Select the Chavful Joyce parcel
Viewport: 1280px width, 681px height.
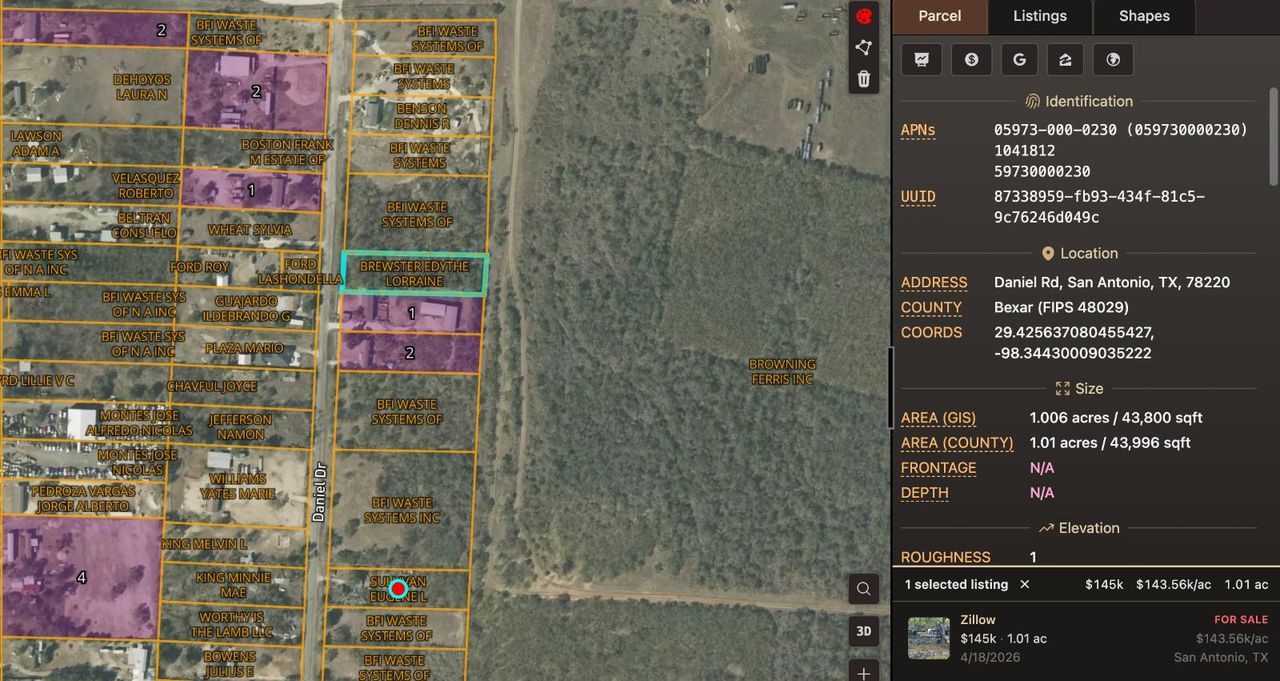pos(212,386)
